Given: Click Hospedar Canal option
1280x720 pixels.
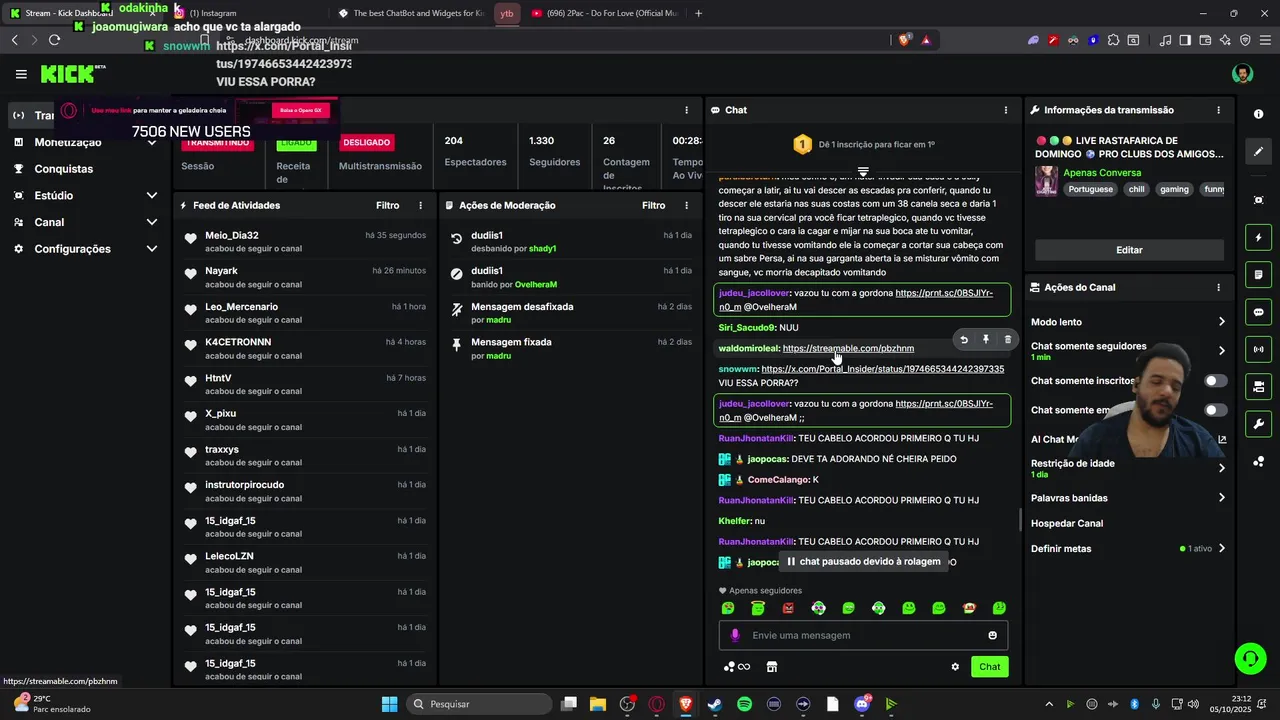Looking at the screenshot, I should 1067,523.
